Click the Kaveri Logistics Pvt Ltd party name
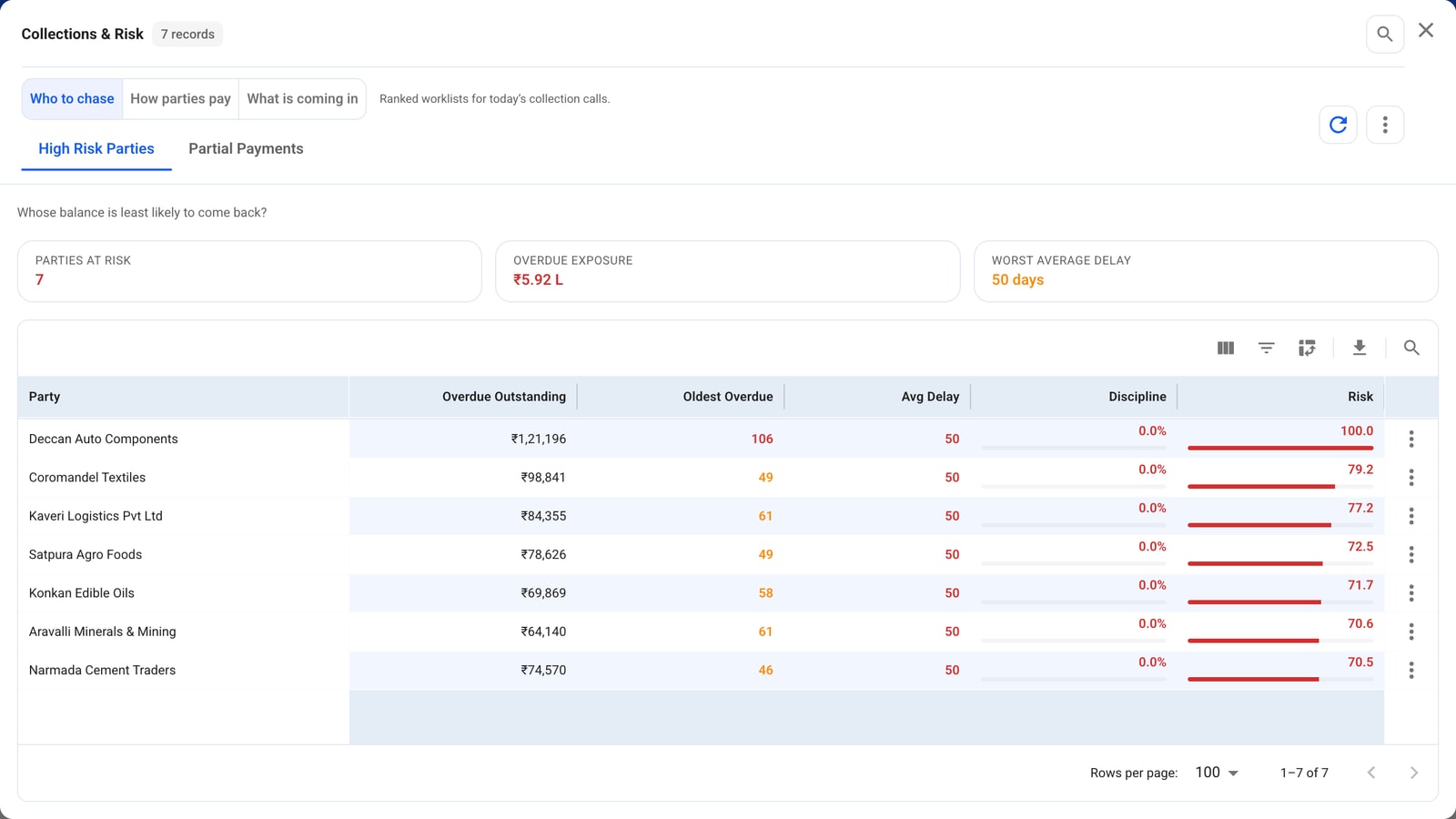Image resolution: width=1456 pixels, height=819 pixels. click(x=96, y=516)
